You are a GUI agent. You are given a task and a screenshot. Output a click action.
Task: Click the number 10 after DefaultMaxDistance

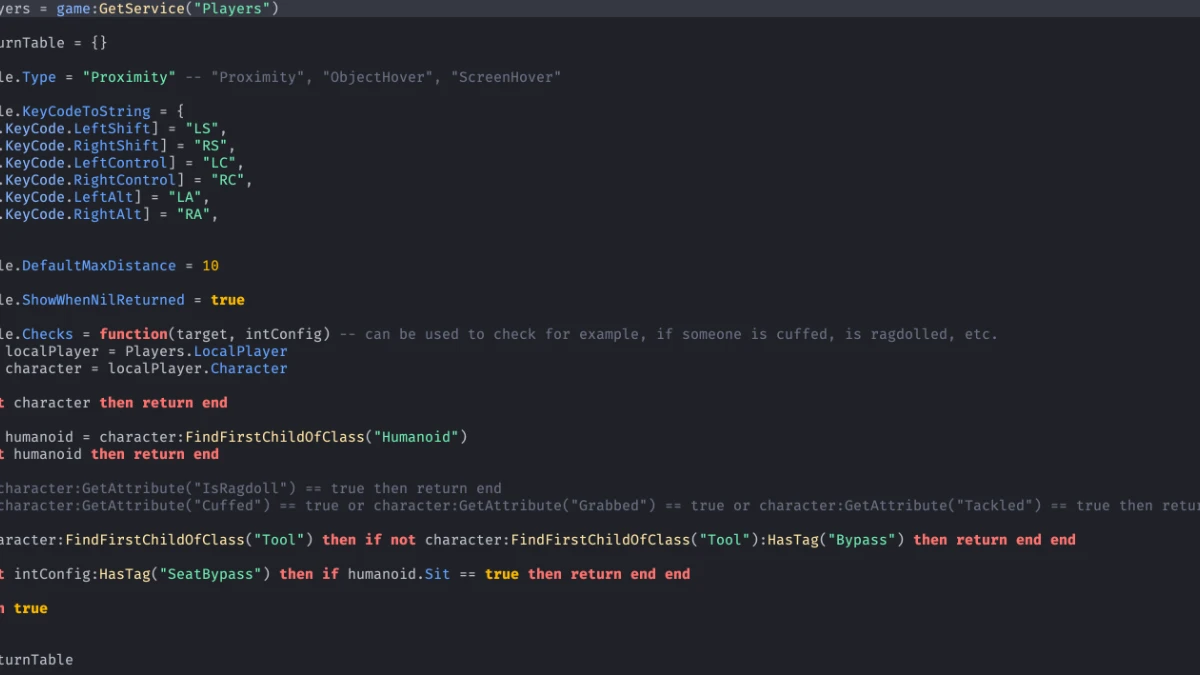point(210,266)
